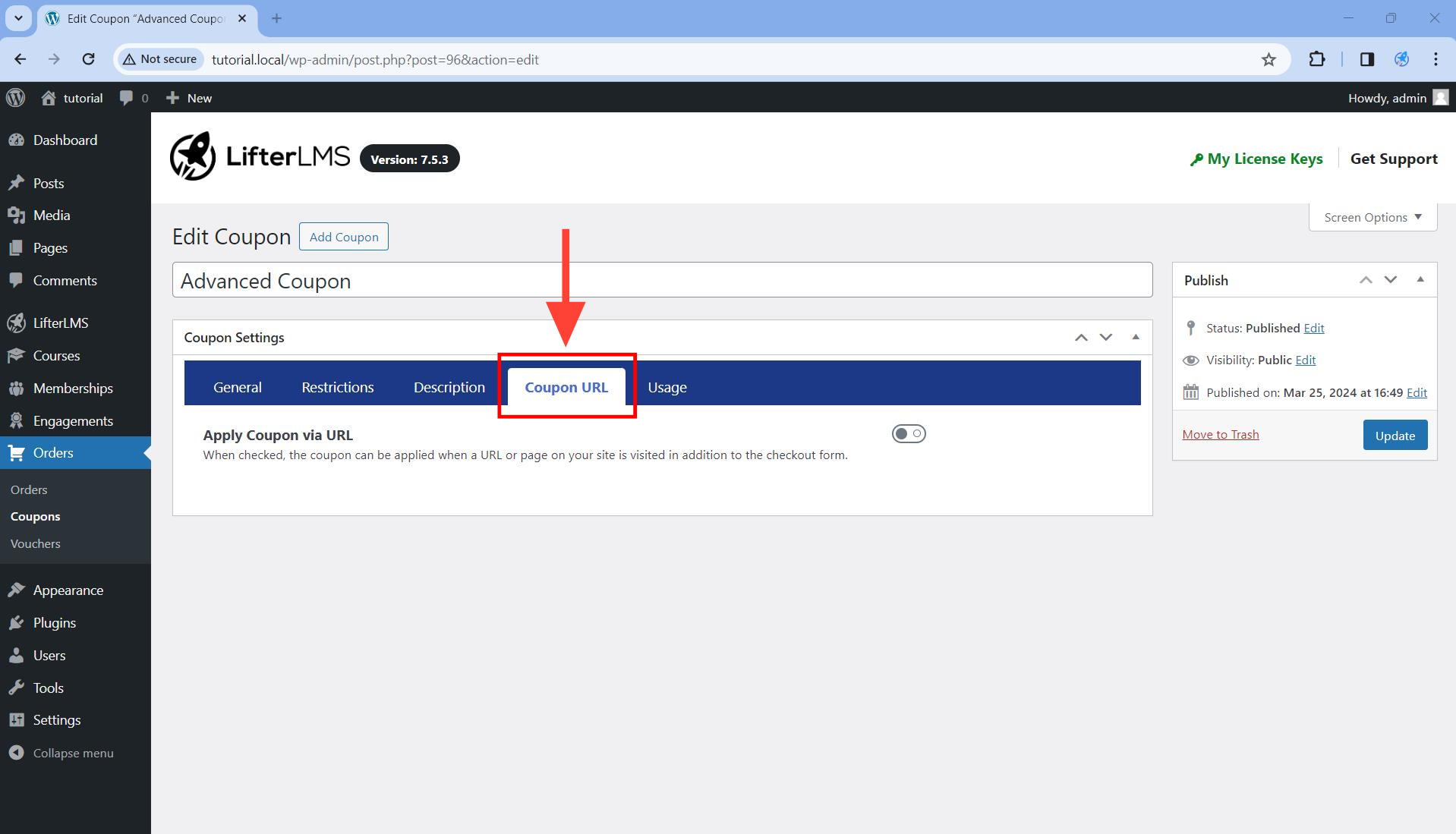Screen dimensions: 1456x834
Task: Open the browser profile avatar icon
Action: click(x=1401, y=59)
